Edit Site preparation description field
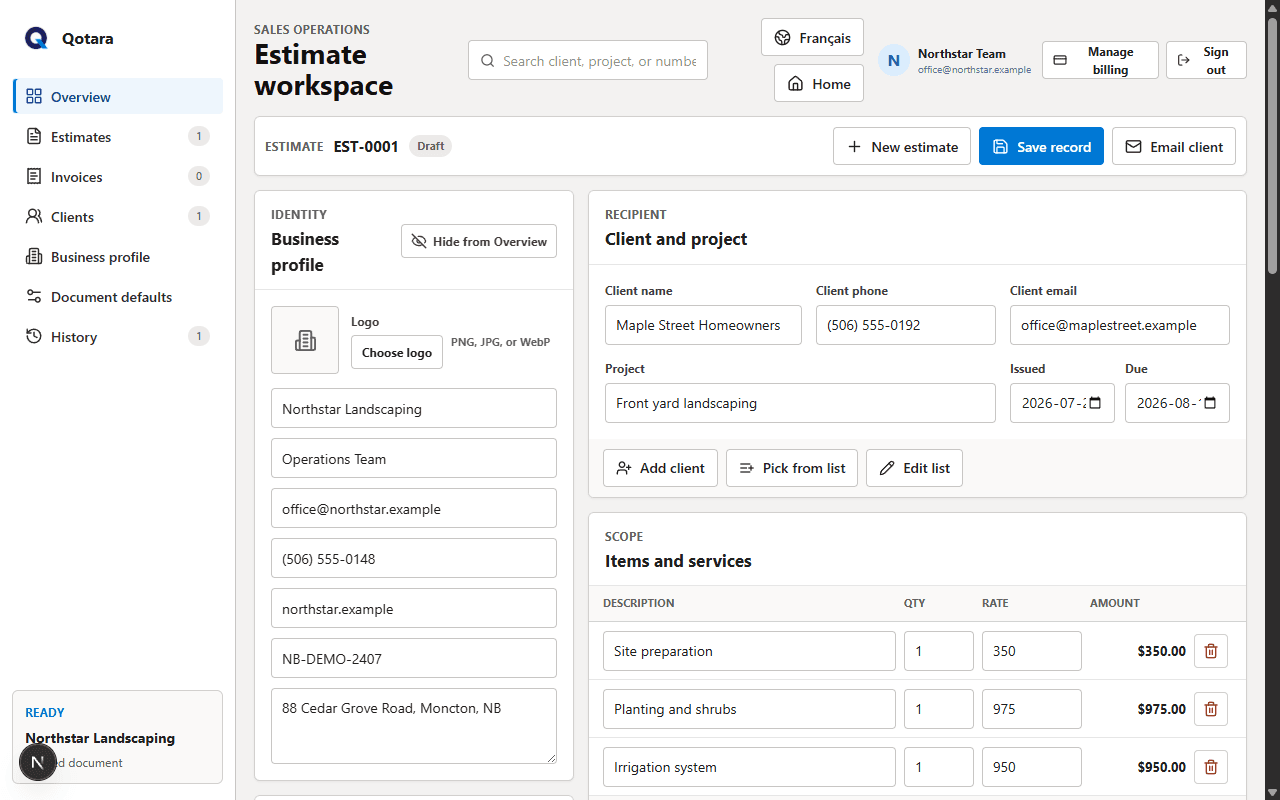 point(749,651)
